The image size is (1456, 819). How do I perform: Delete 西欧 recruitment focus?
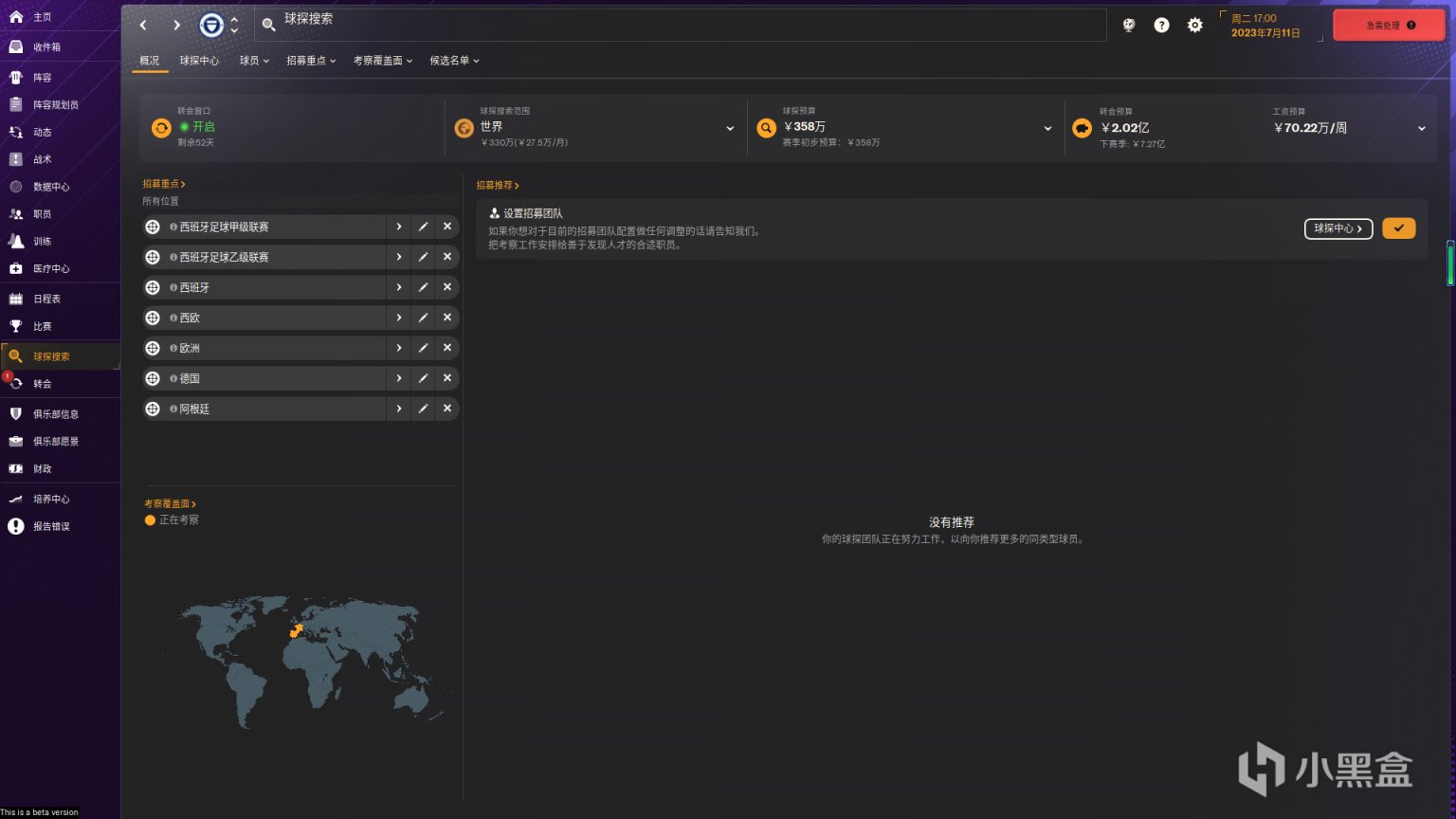tap(447, 318)
